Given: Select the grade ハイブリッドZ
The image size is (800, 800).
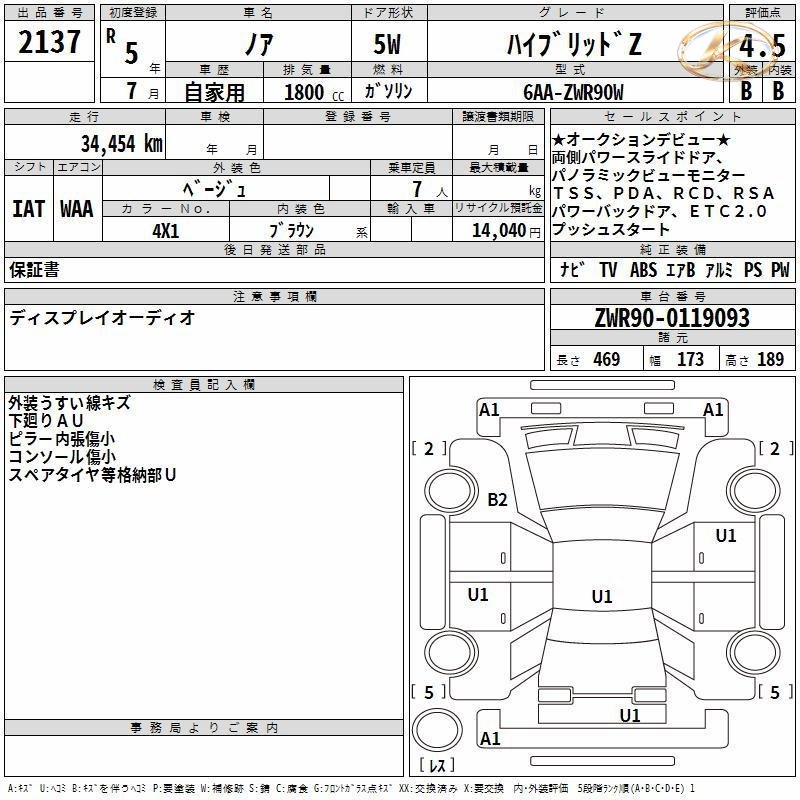Looking at the screenshot, I should (573, 44).
